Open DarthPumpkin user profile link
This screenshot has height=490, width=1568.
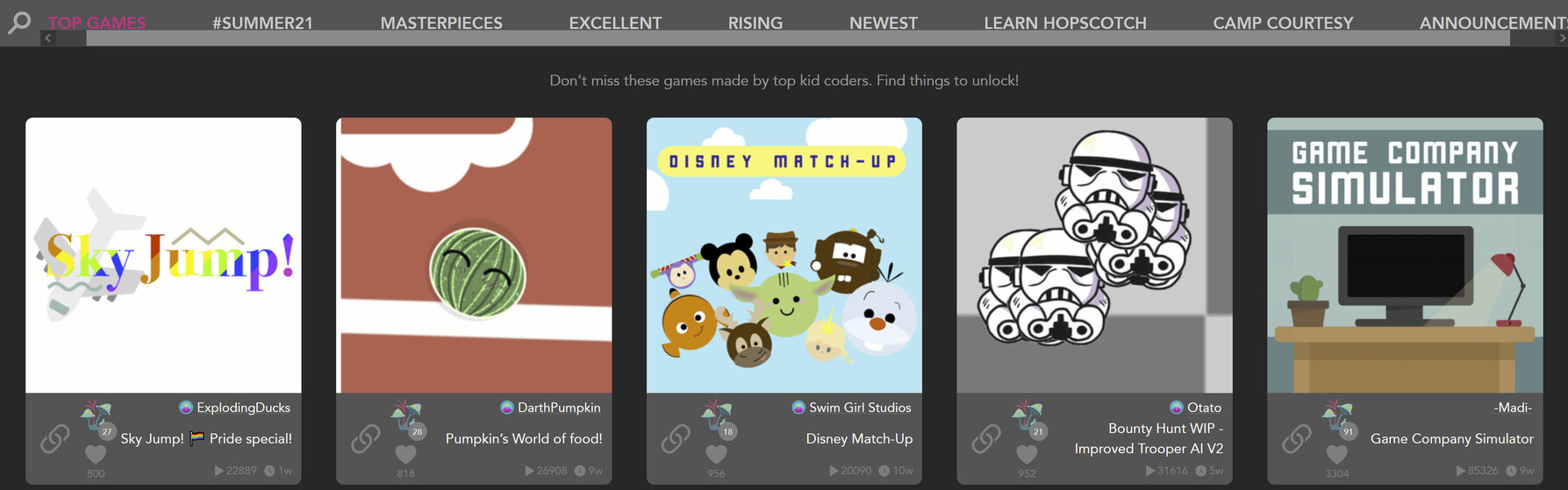(559, 408)
